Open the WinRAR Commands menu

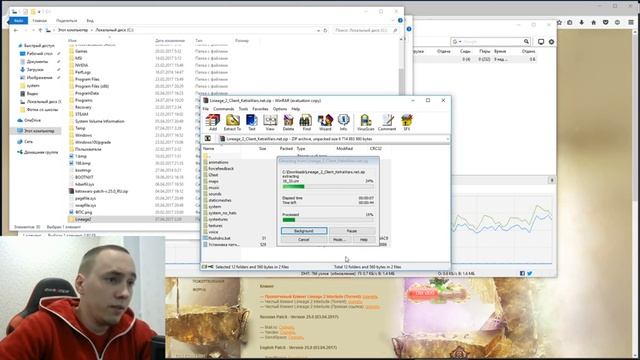click(224, 109)
